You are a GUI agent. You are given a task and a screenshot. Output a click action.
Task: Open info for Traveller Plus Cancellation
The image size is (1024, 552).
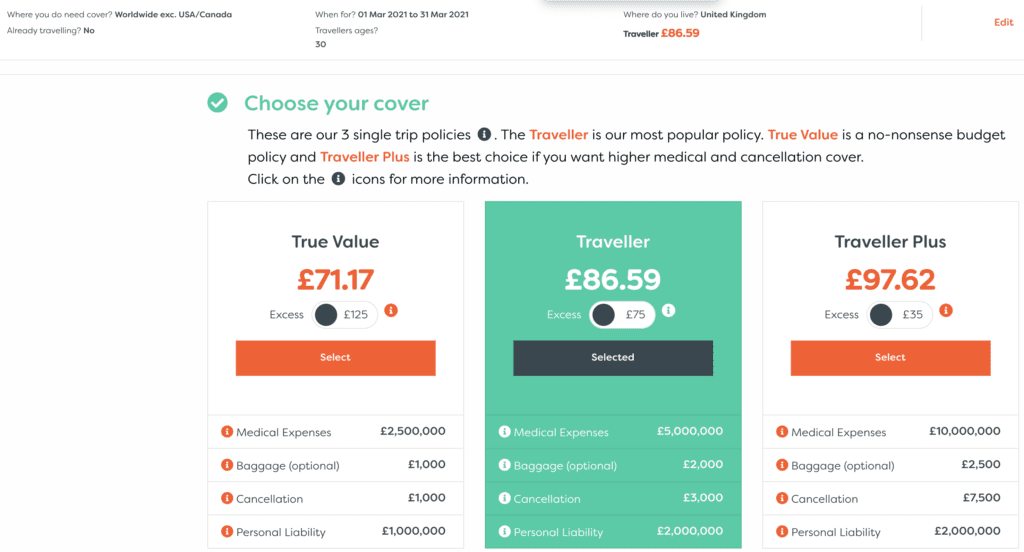(782, 498)
